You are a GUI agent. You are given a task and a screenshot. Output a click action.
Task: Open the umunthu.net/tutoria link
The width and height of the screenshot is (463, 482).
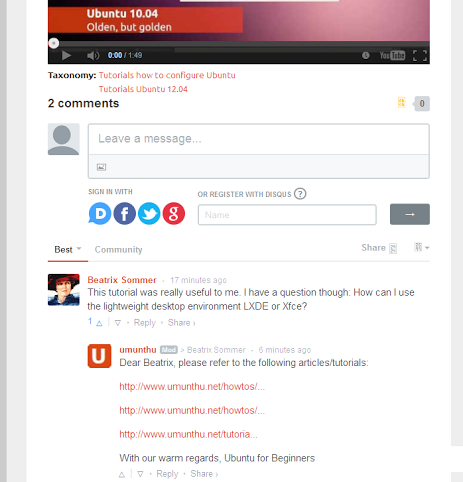[x=188, y=434]
